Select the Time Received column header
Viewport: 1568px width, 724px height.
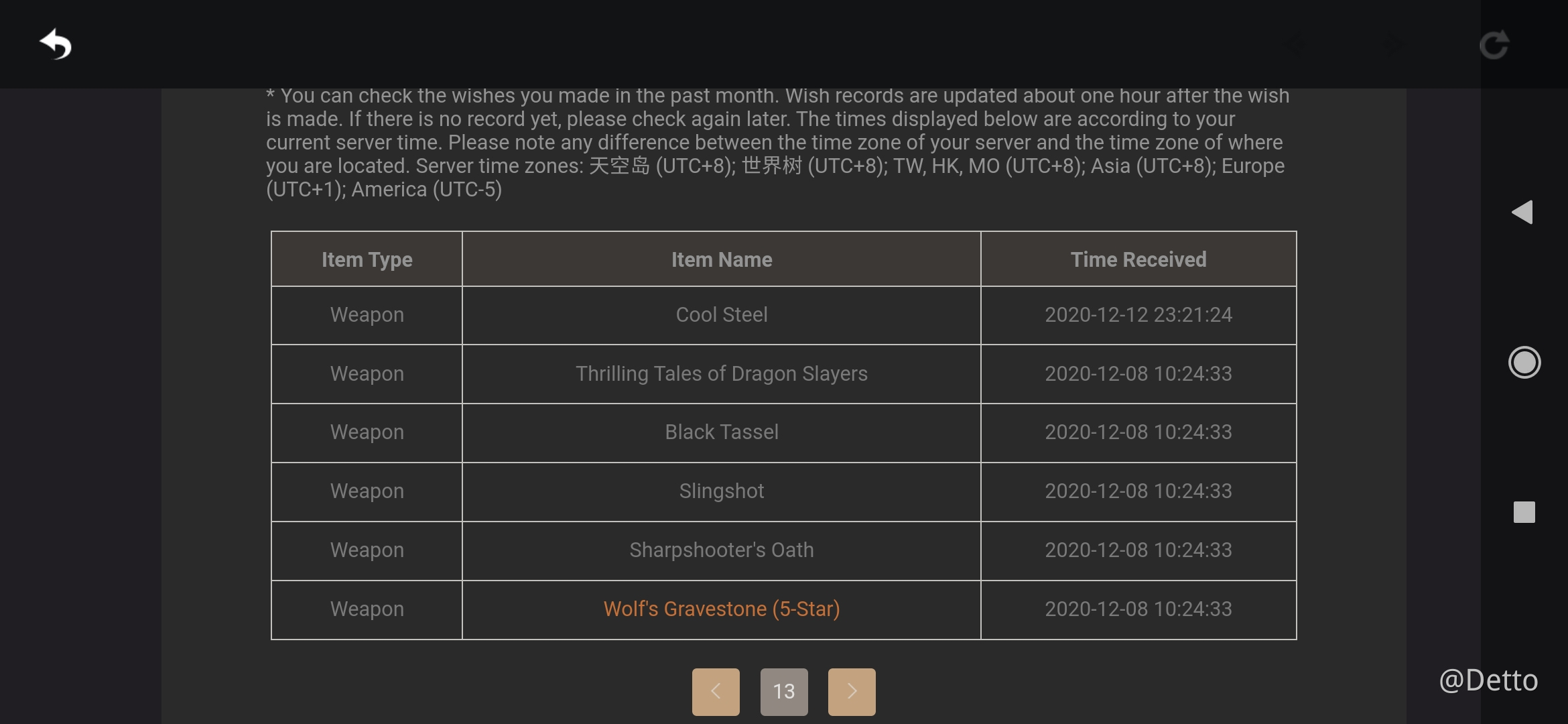pyautogui.click(x=1138, y=259)
